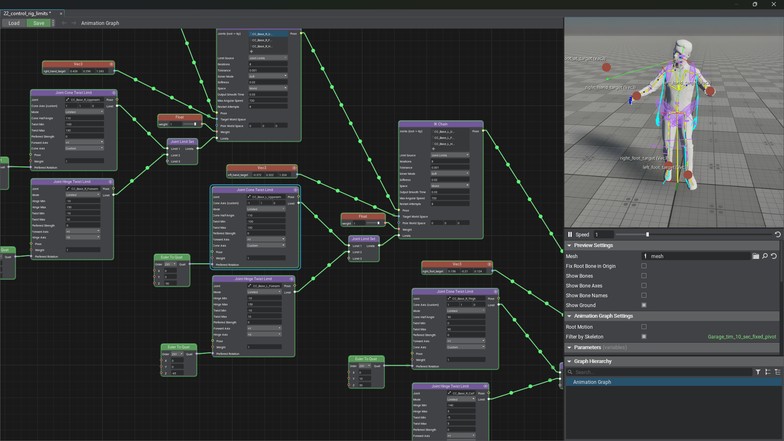Click the Animation Graph breadcrumb in toolbar
784x441 pixels.
[x=100, y=23]
